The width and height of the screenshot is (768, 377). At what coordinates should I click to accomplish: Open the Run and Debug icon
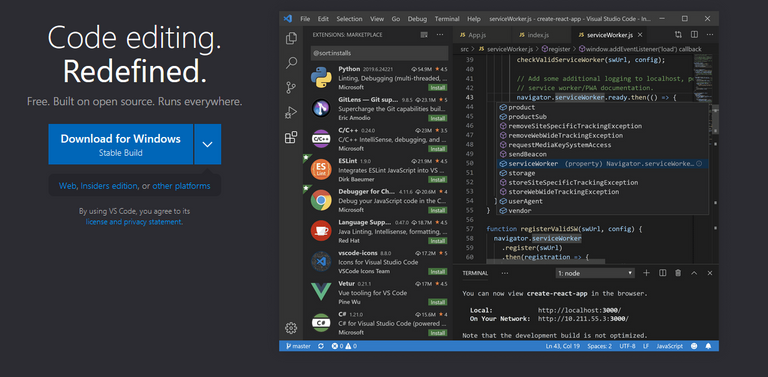point(291,113)
